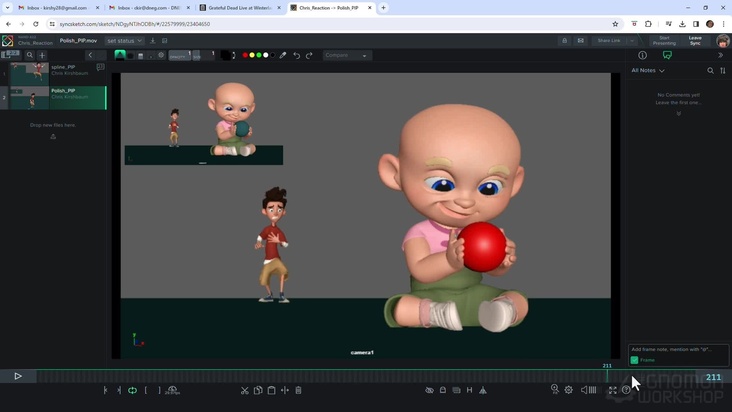Click the Start Presenting button
Image resolution: width=732 pixels, height=412 pixels.
pos(664,41)
